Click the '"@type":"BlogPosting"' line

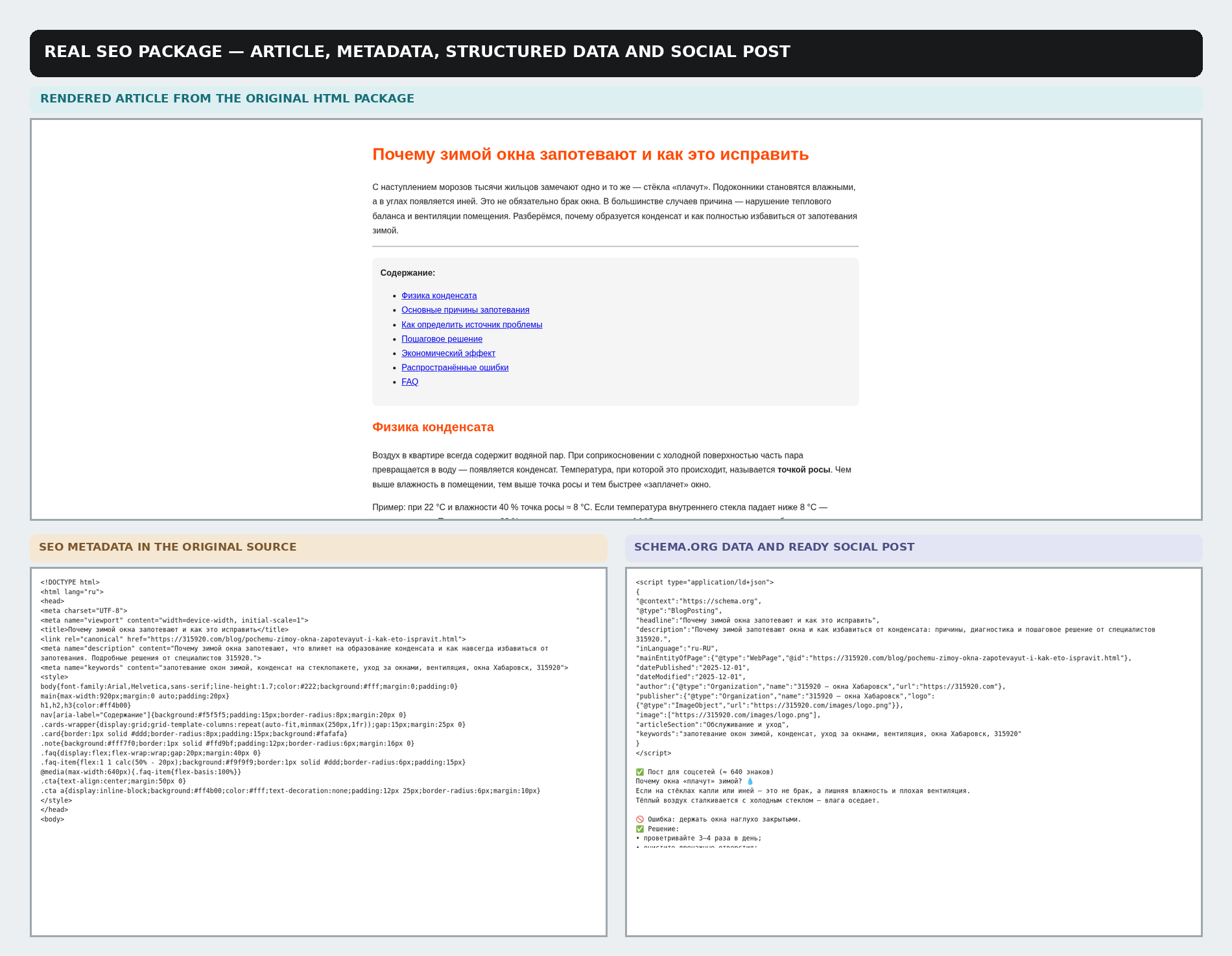coord(679,611)
